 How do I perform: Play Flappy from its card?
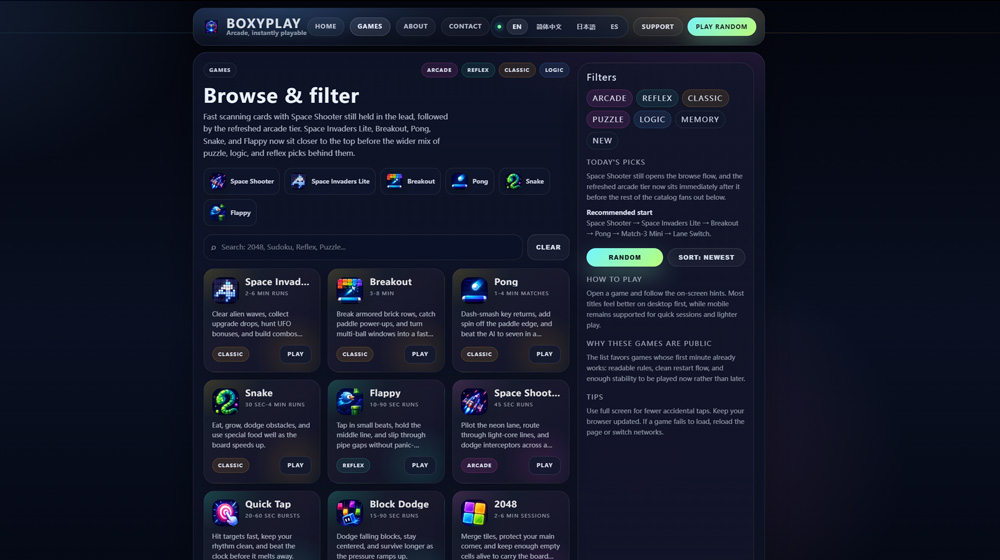coord(420,466)
